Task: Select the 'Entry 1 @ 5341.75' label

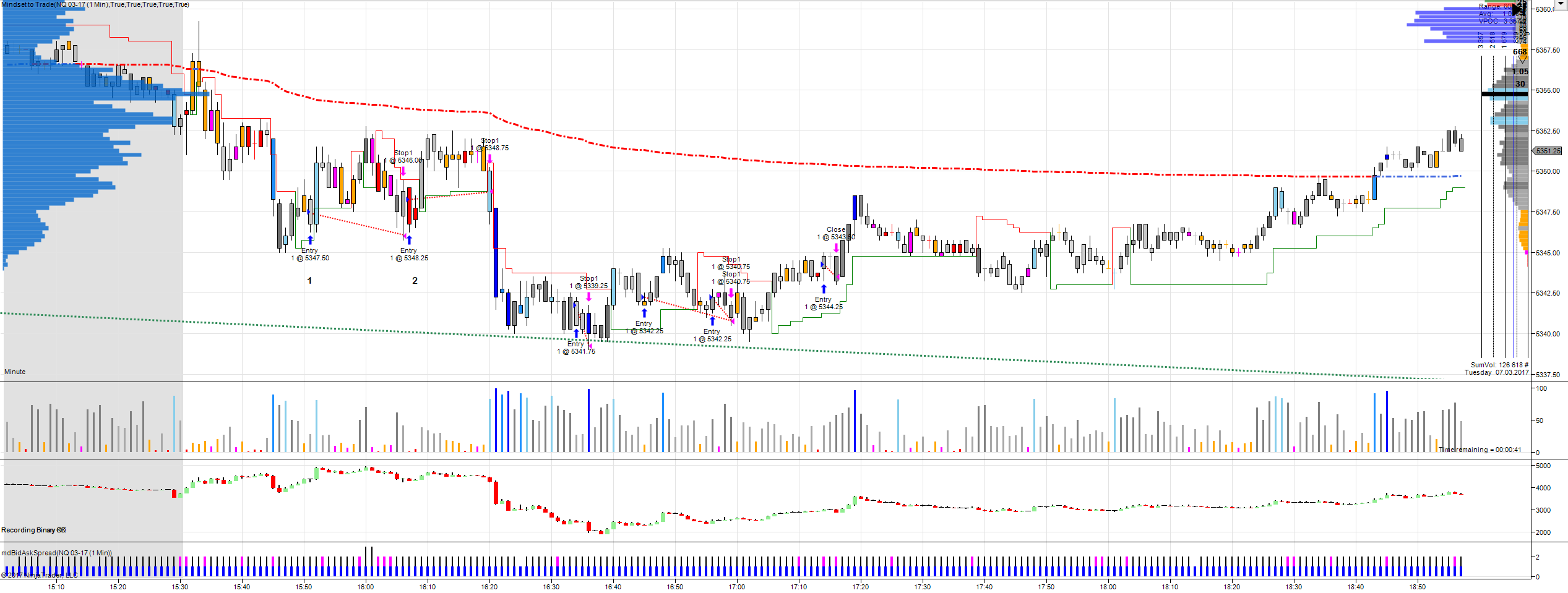Action: [x=576, y=348]
